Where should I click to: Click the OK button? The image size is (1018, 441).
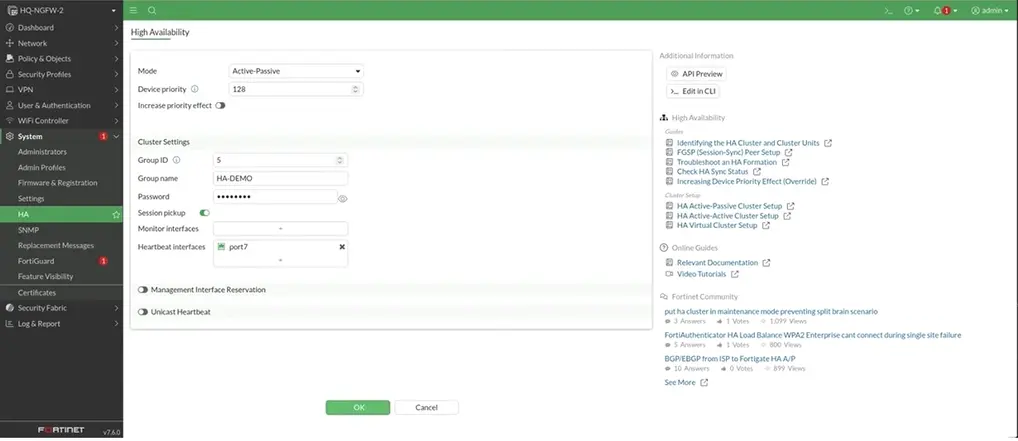[x=358, y=407]
